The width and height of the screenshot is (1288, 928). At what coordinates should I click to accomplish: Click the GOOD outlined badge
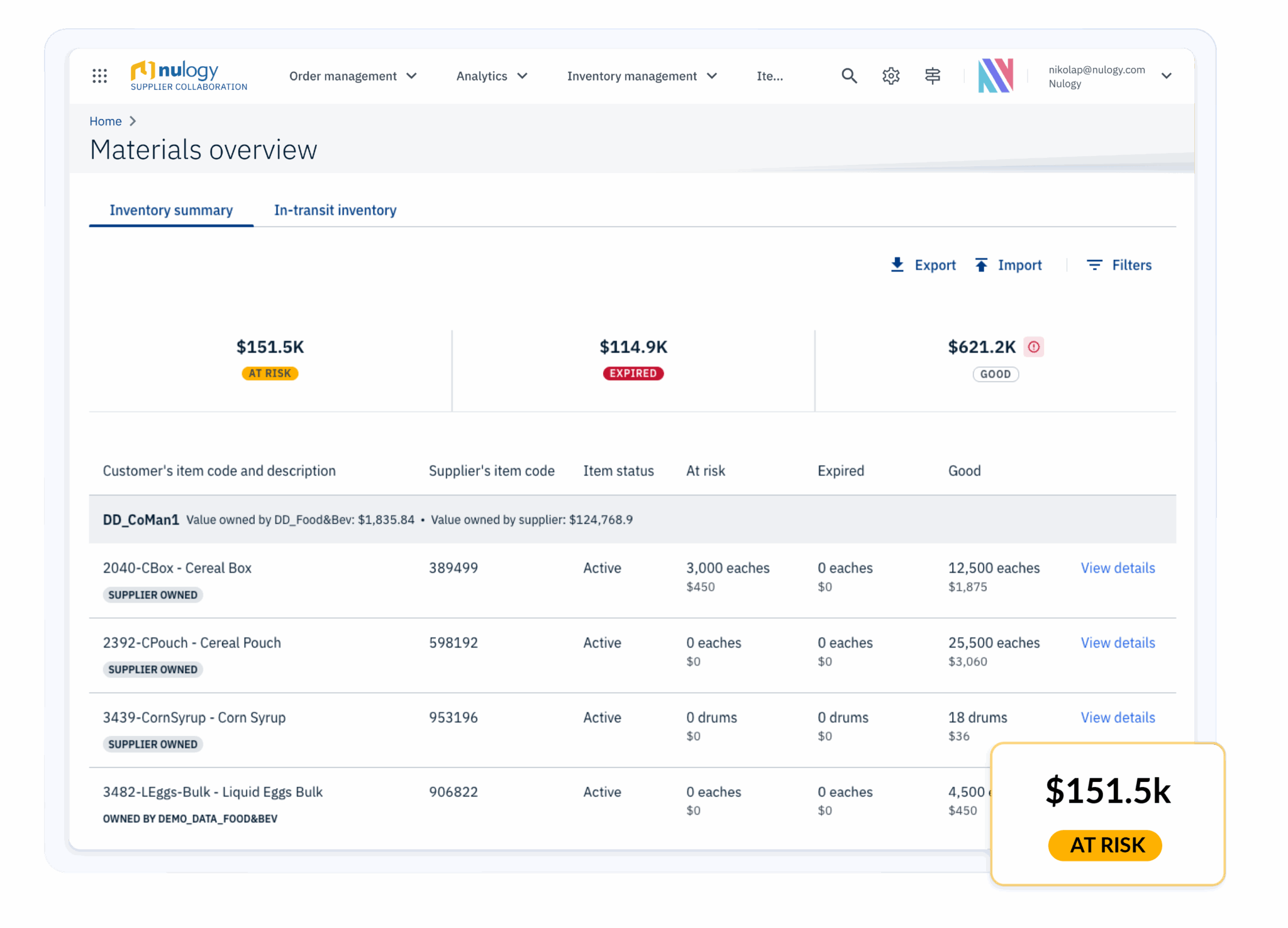996,374
